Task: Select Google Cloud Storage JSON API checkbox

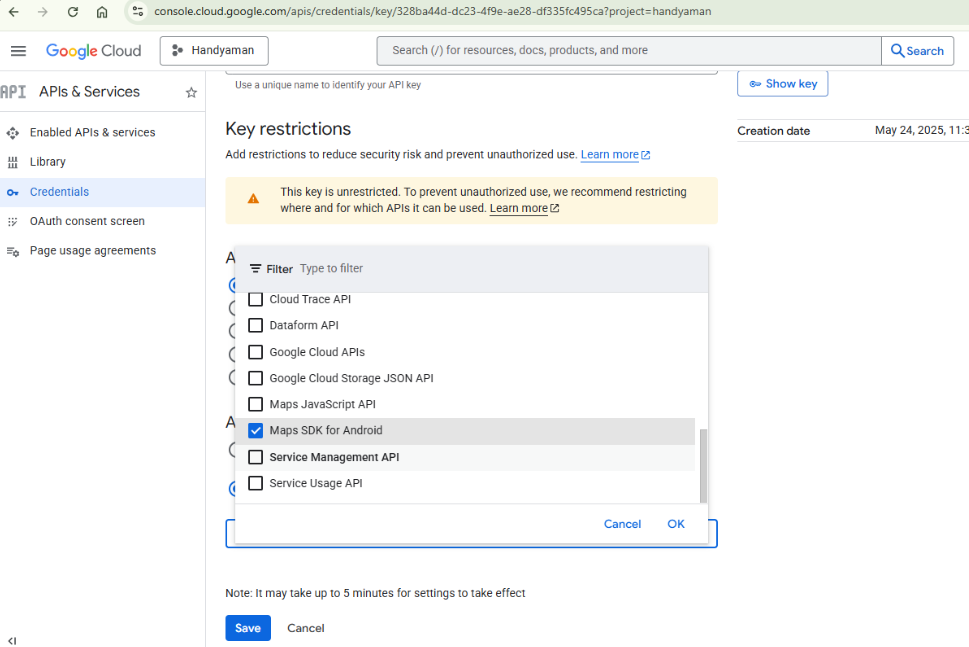Action: tap(256, 378)
